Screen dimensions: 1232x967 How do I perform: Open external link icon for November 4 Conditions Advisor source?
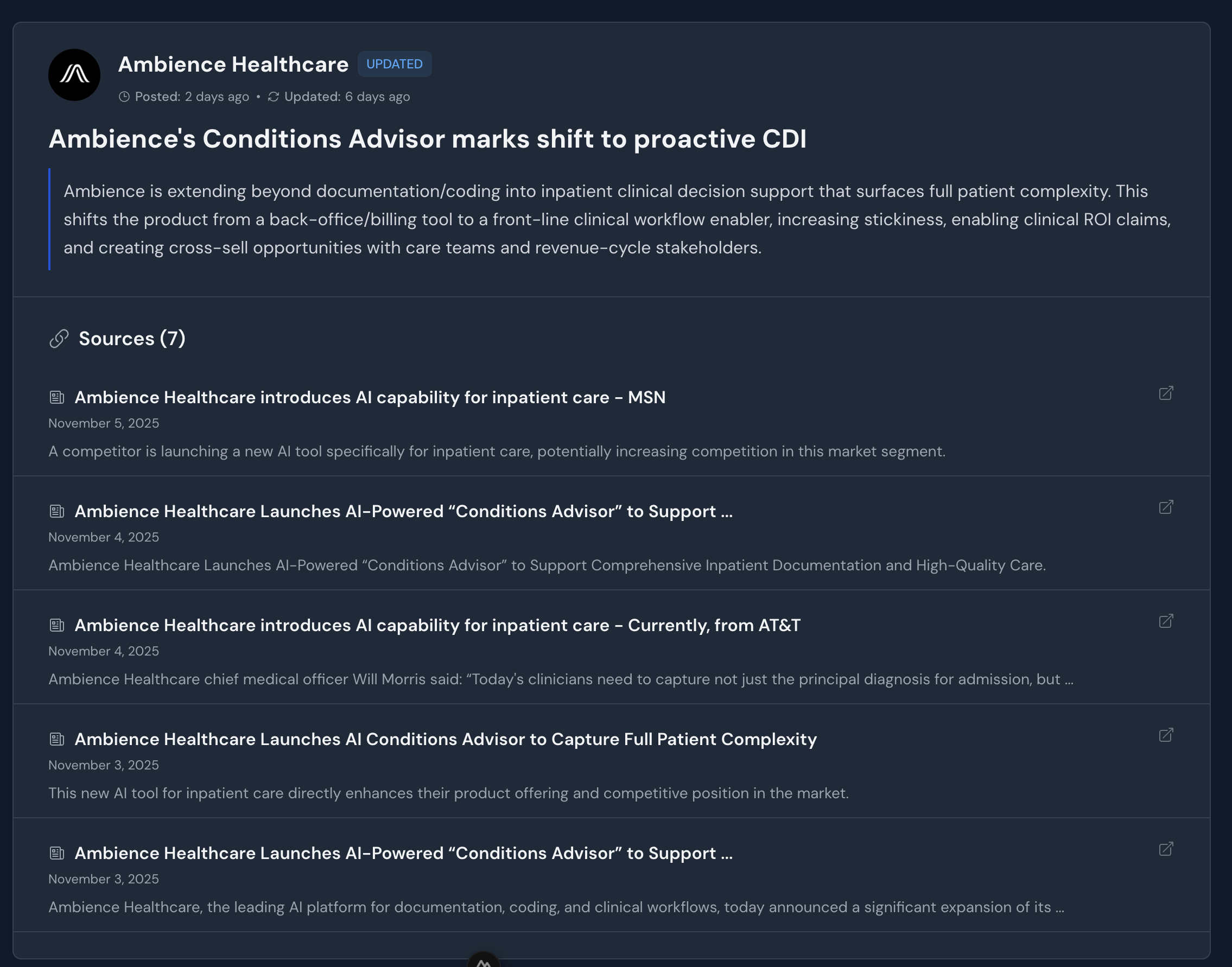click(x=1166, y=507)
